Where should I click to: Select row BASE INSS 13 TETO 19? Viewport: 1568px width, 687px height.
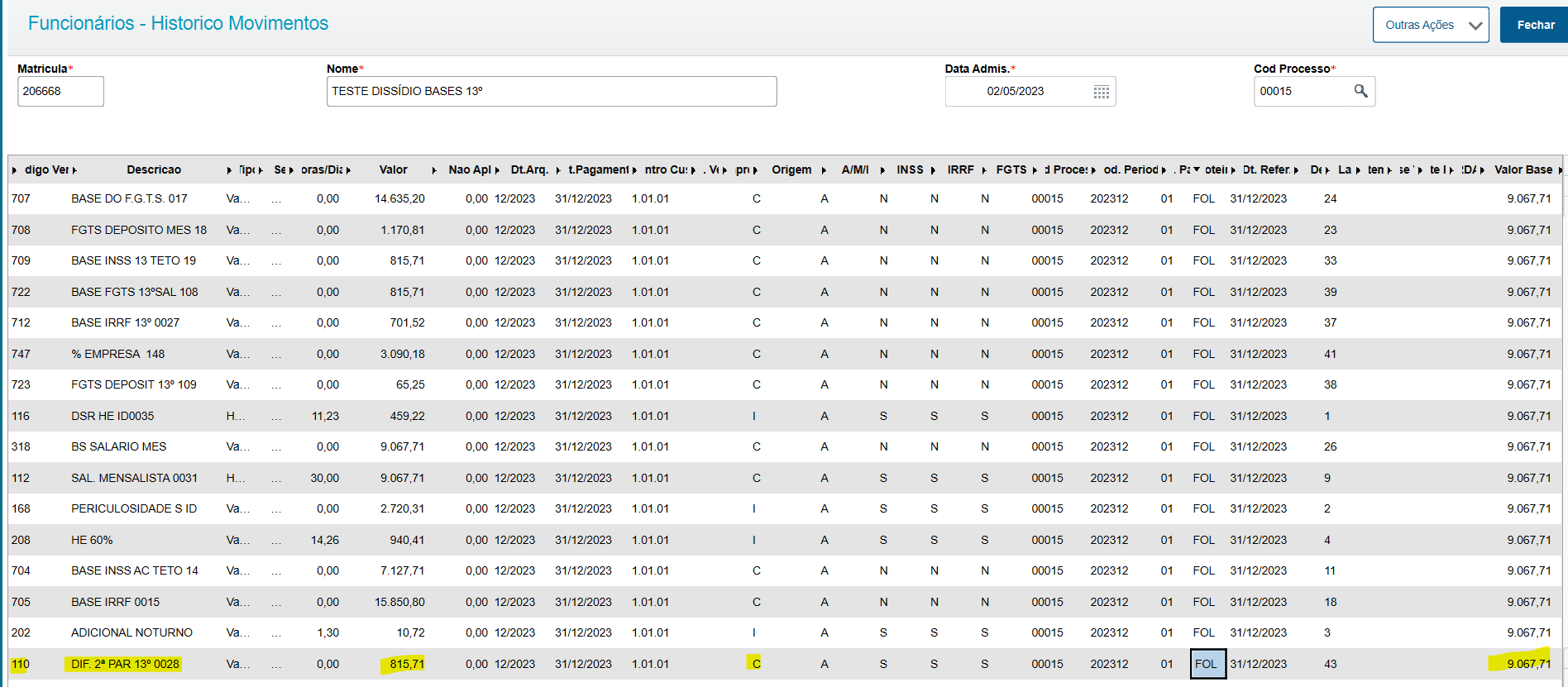[785, 260]
